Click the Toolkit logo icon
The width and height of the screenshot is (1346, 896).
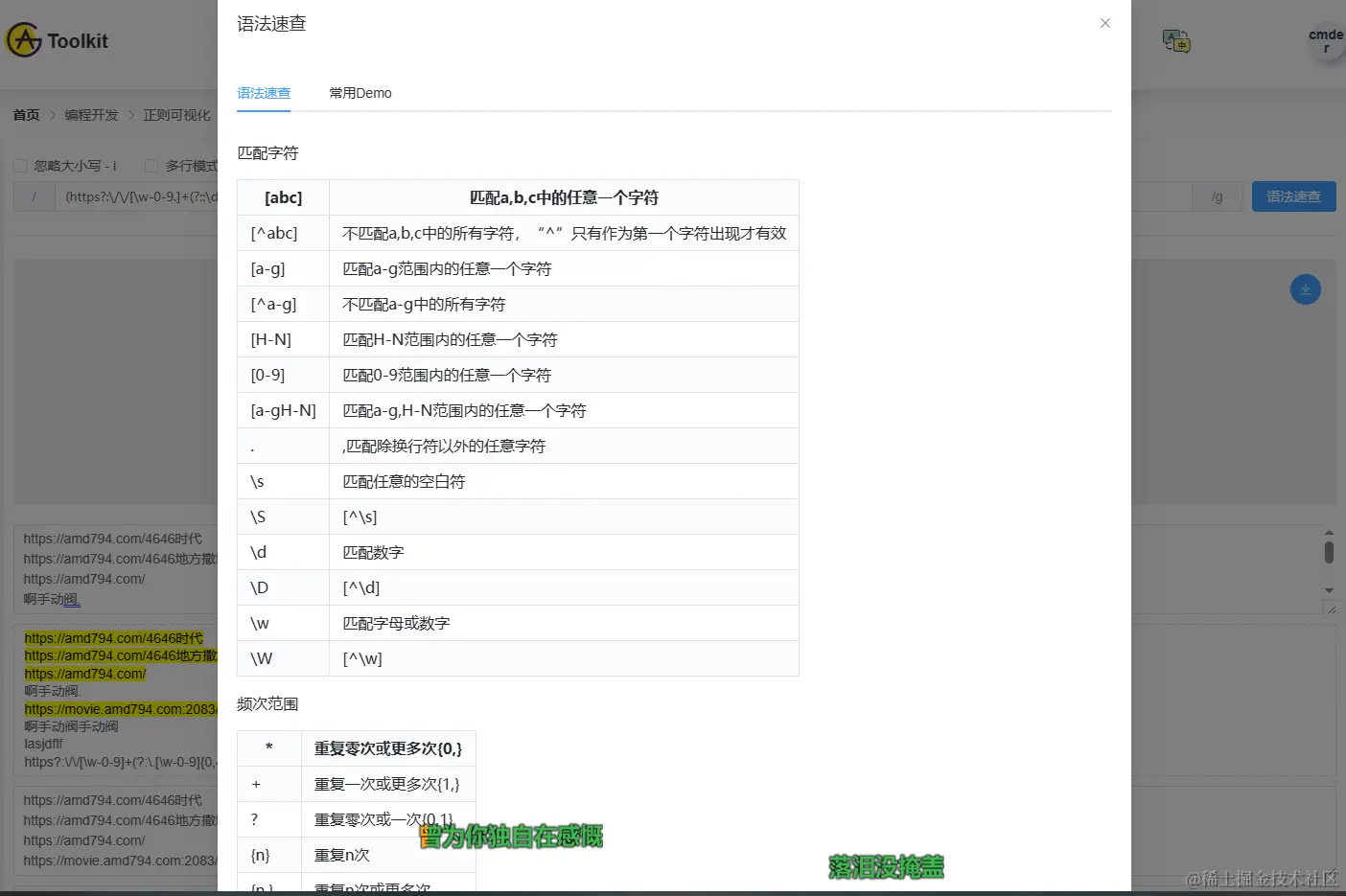[x=23, y=40]
